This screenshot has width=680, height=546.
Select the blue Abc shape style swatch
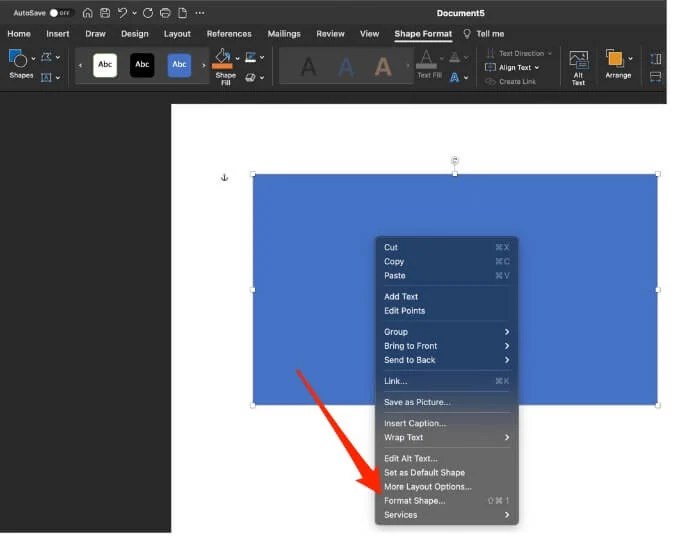click(179, 65)
